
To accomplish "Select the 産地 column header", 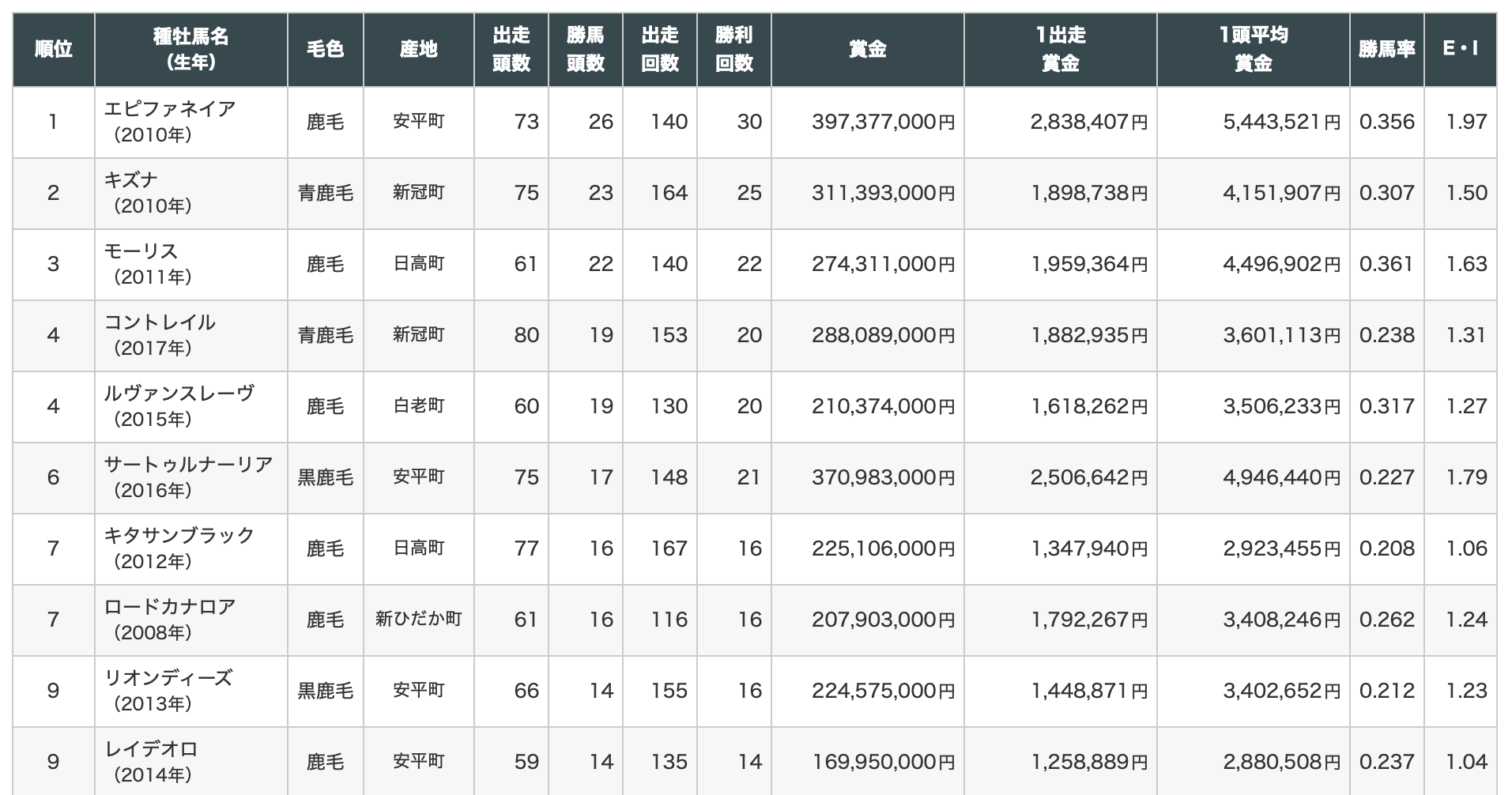I will tap(418, 49).
